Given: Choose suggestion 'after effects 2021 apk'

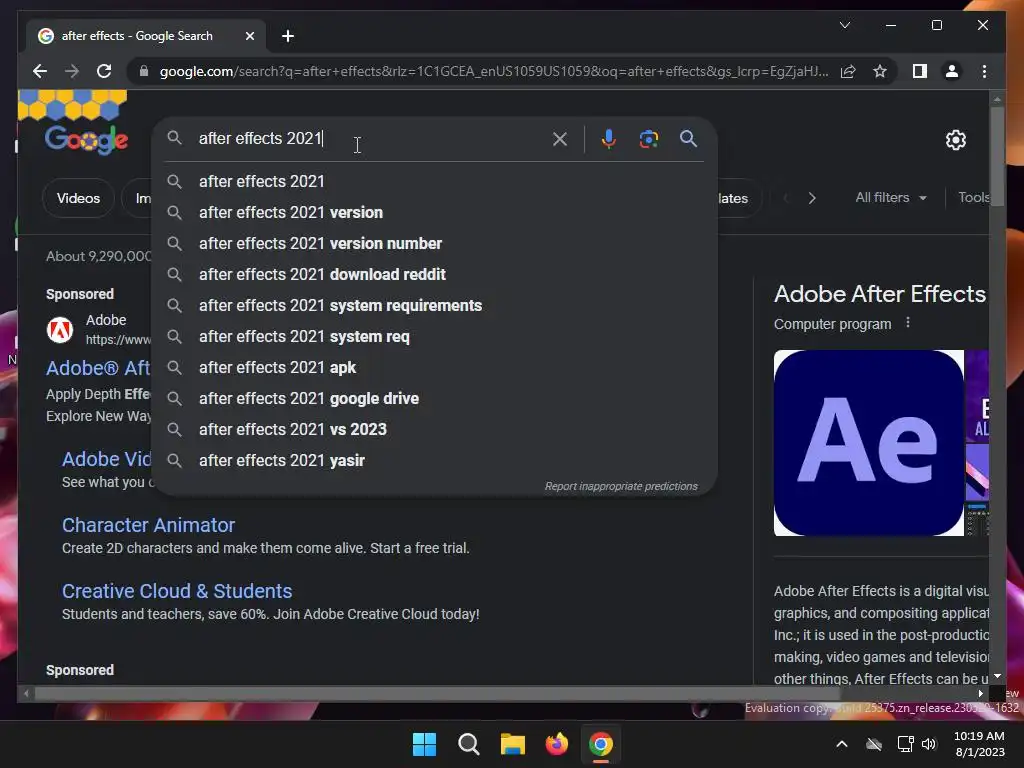Looking at the screenshot, I should click(x=434, y=368).
